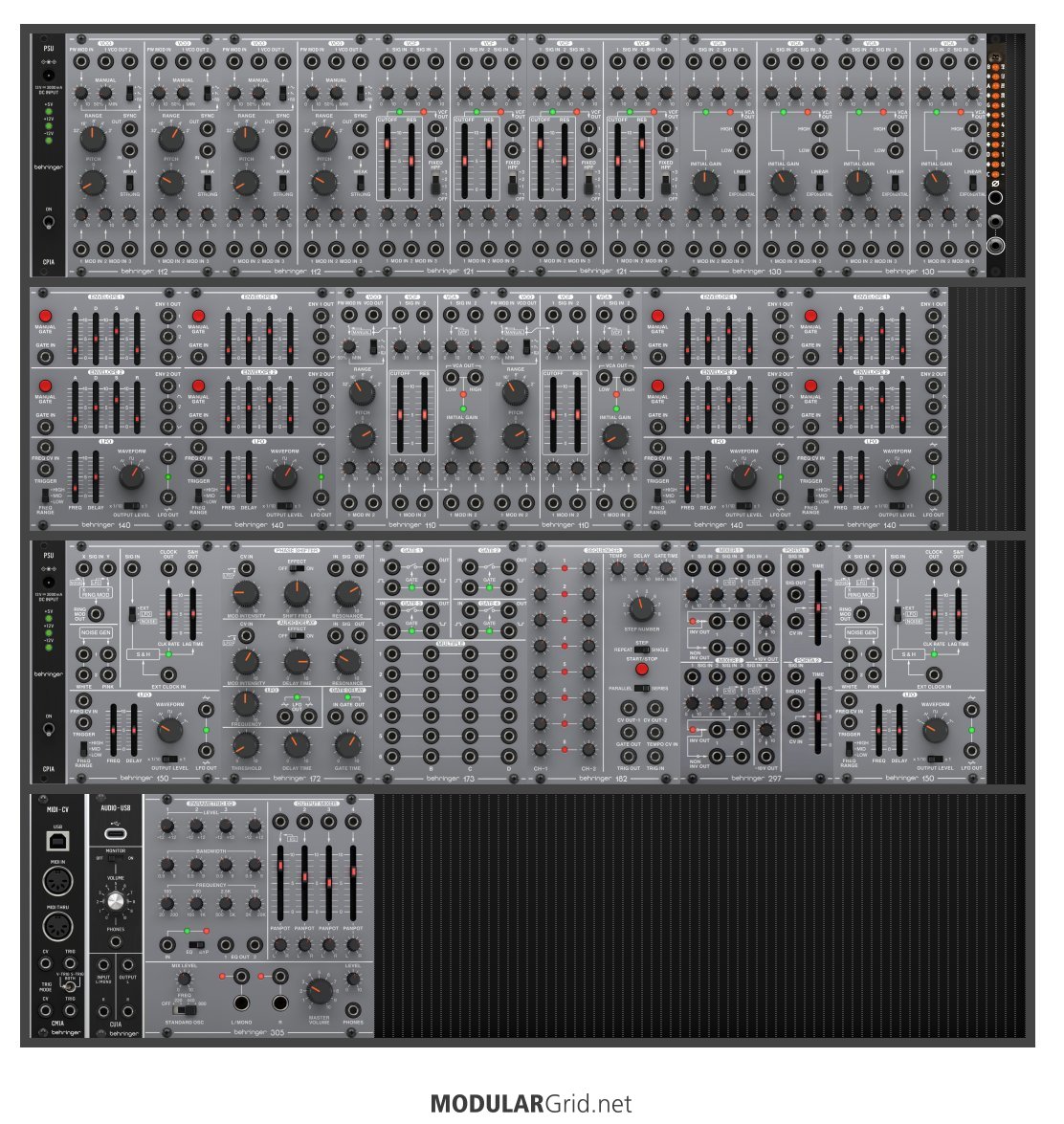Click the Phase Shifter CV IN jack
1064x1124 pixels.
[x=246, y=568]
